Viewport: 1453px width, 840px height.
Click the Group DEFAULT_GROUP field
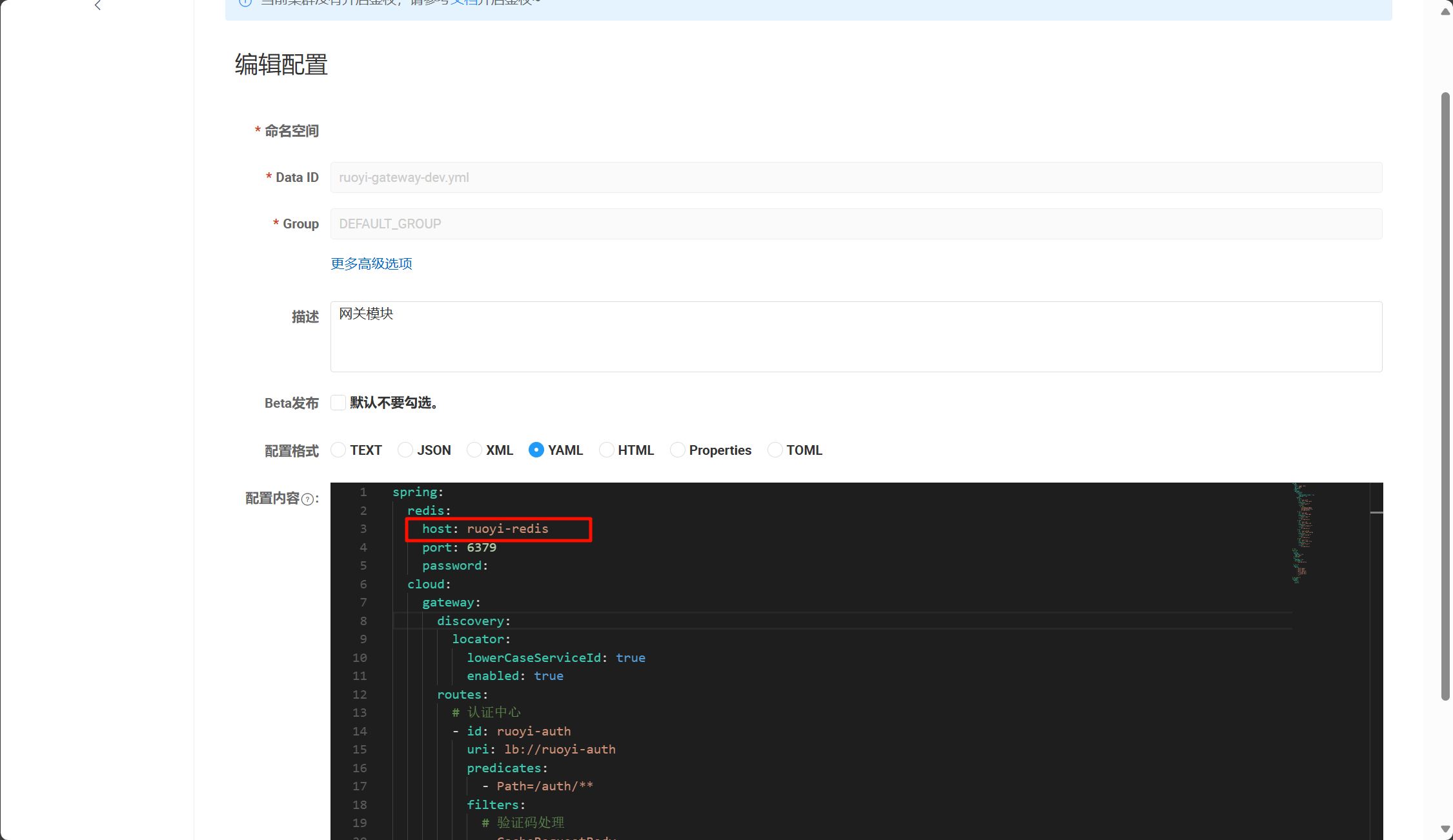tap(856, 224)
